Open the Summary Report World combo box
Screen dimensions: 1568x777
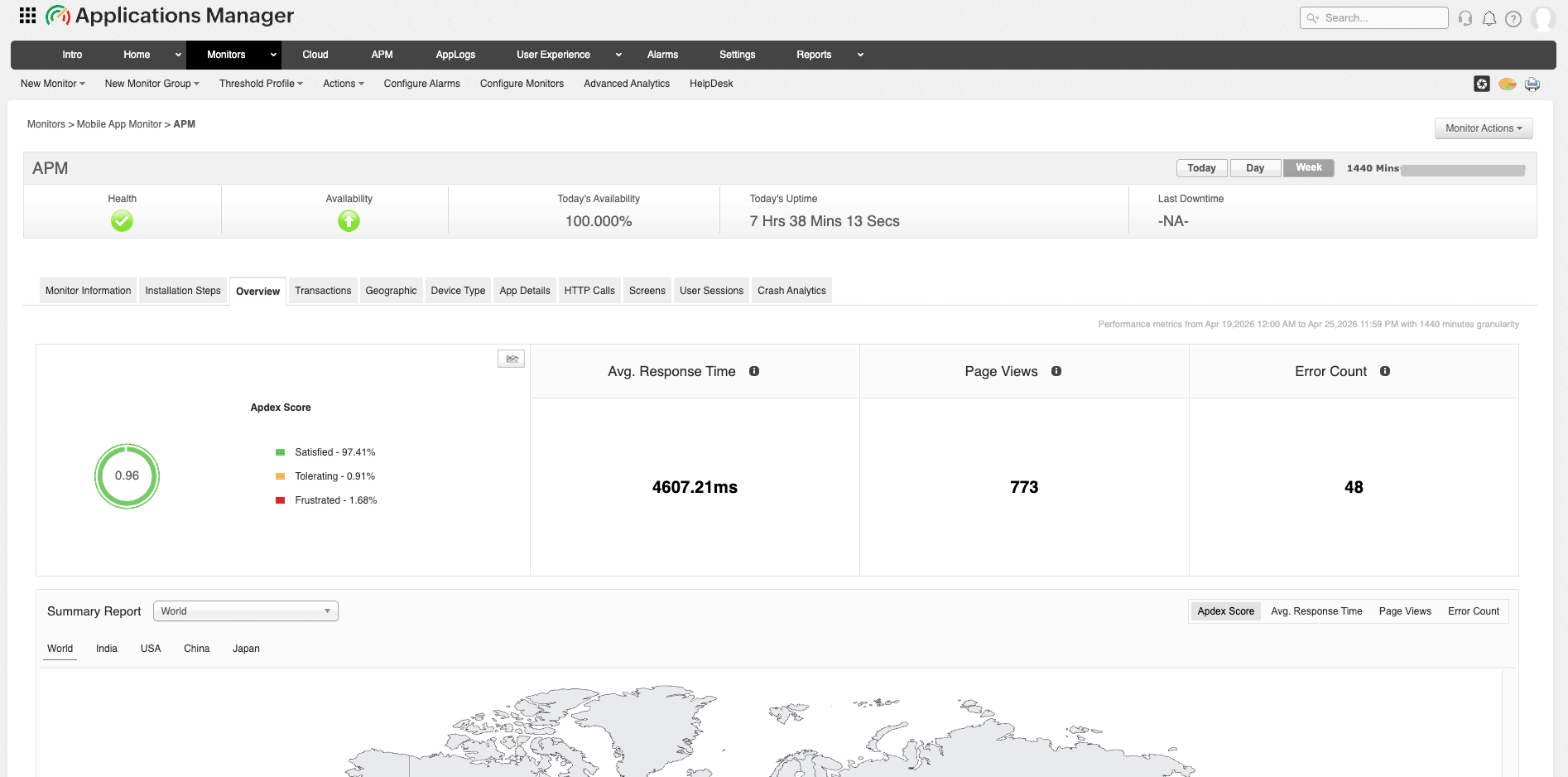[246, 611]
